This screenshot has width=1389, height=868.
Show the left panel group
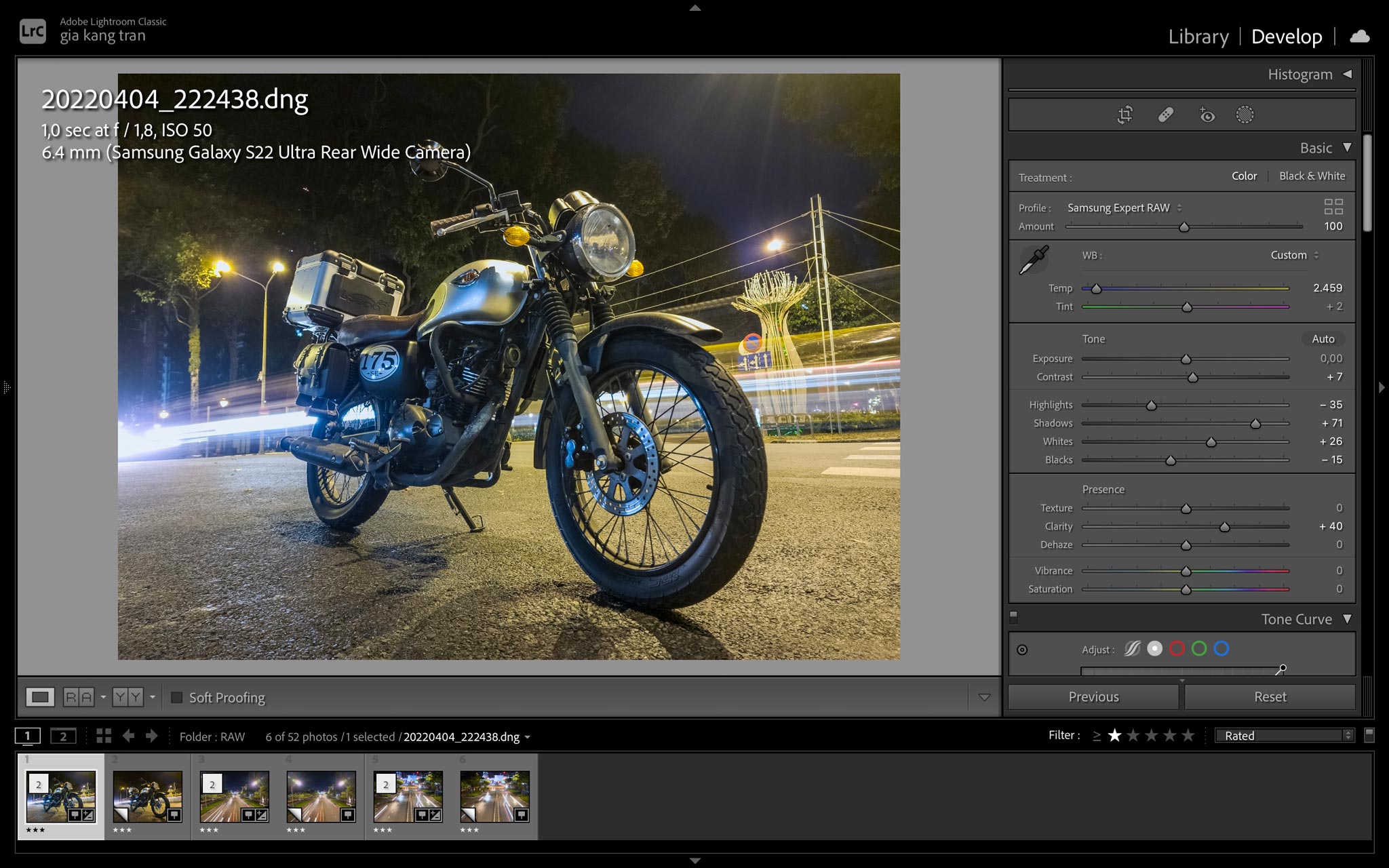point(7,388)
